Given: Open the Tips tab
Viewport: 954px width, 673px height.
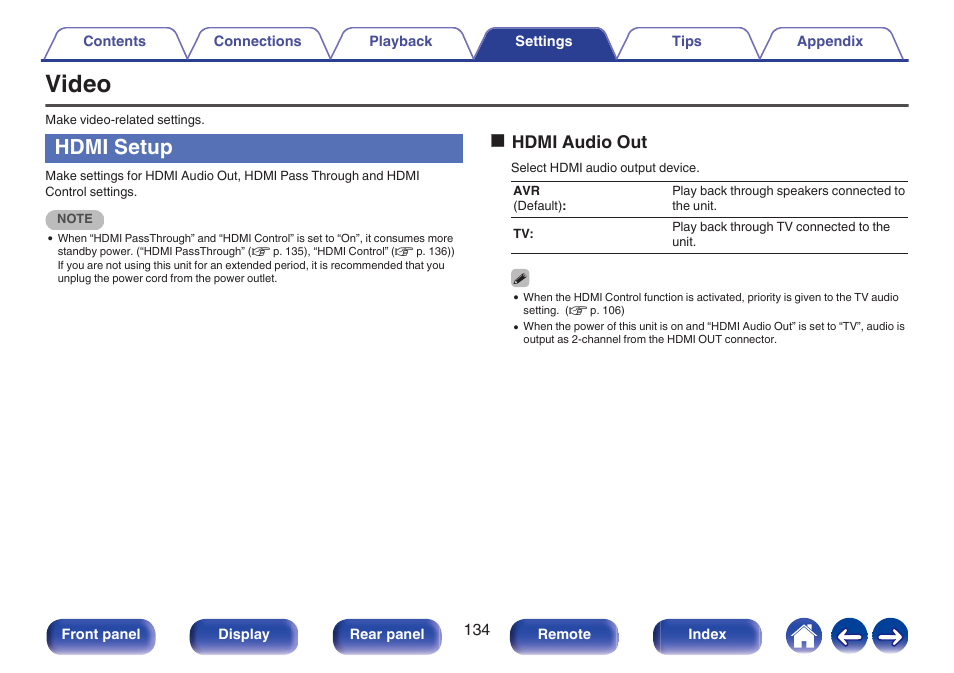Looking at the screenshot, I should (686, 42).
